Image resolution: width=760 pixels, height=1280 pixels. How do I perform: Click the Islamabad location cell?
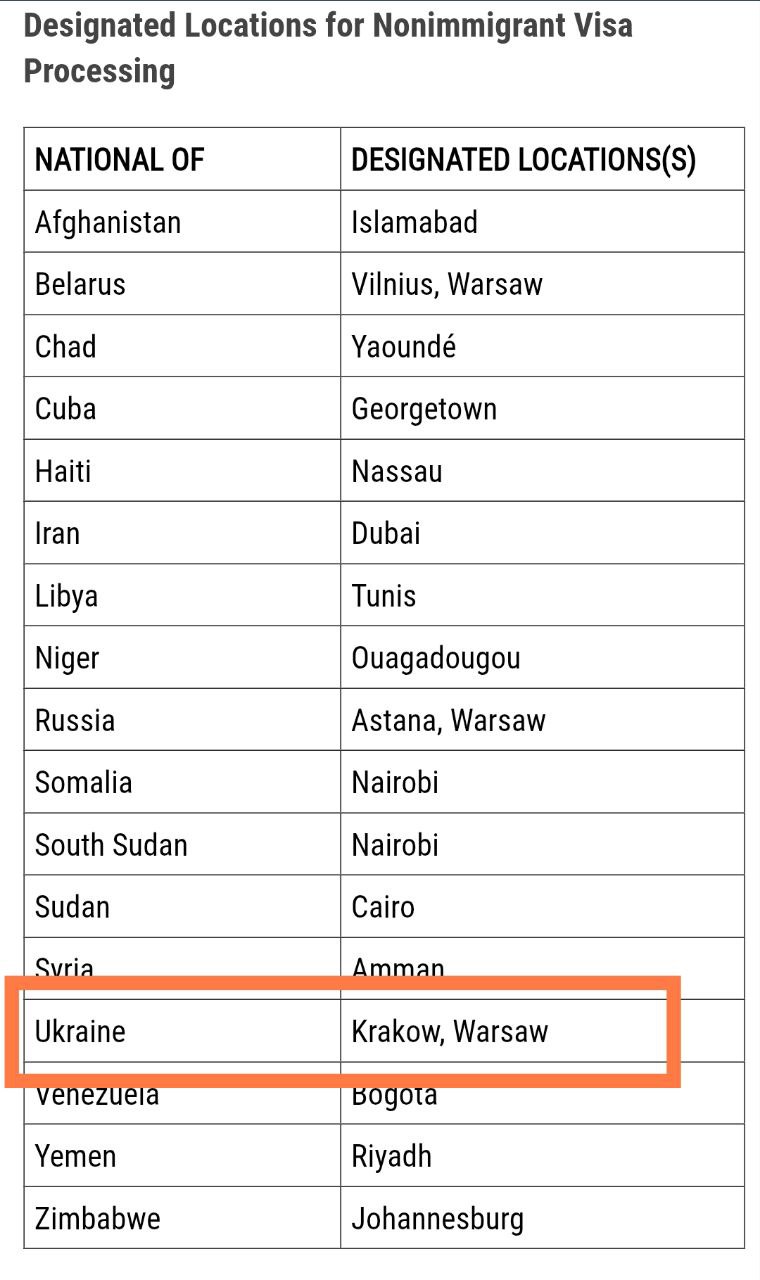(414, 222)
